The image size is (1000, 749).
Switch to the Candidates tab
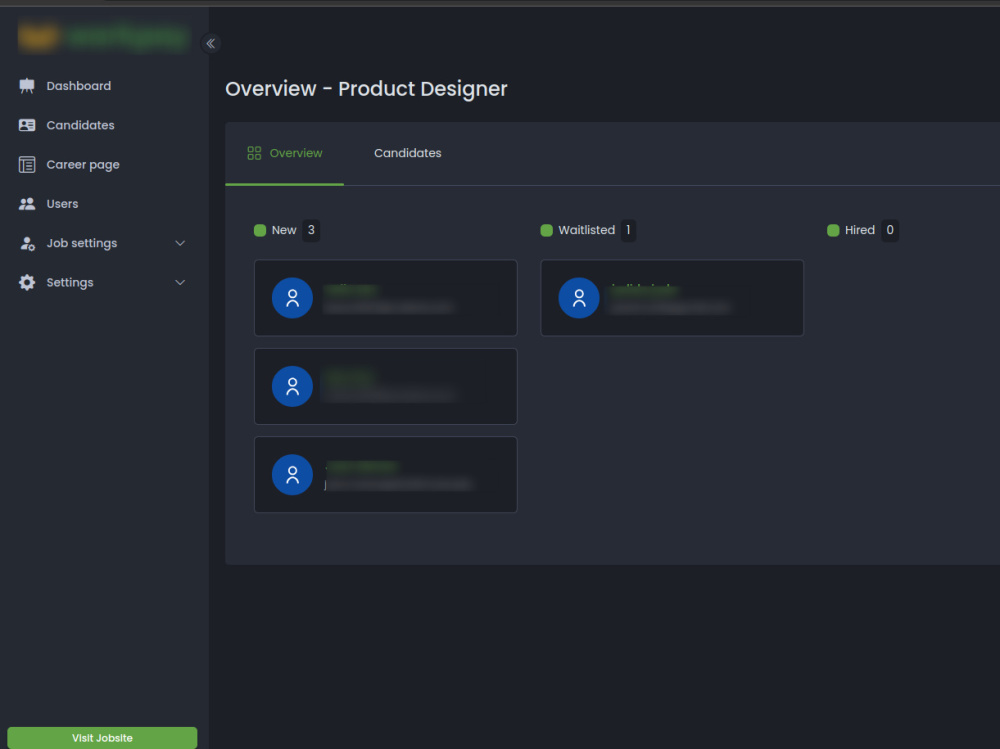click(x=408, y=153)
